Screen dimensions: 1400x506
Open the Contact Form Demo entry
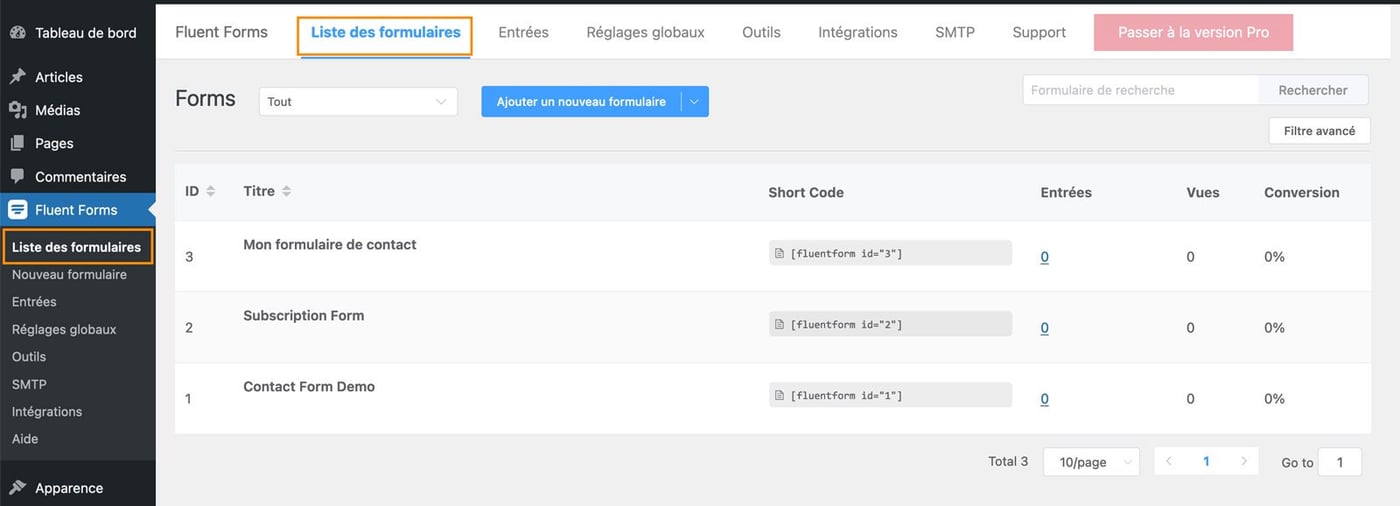(x=309, y=386)
